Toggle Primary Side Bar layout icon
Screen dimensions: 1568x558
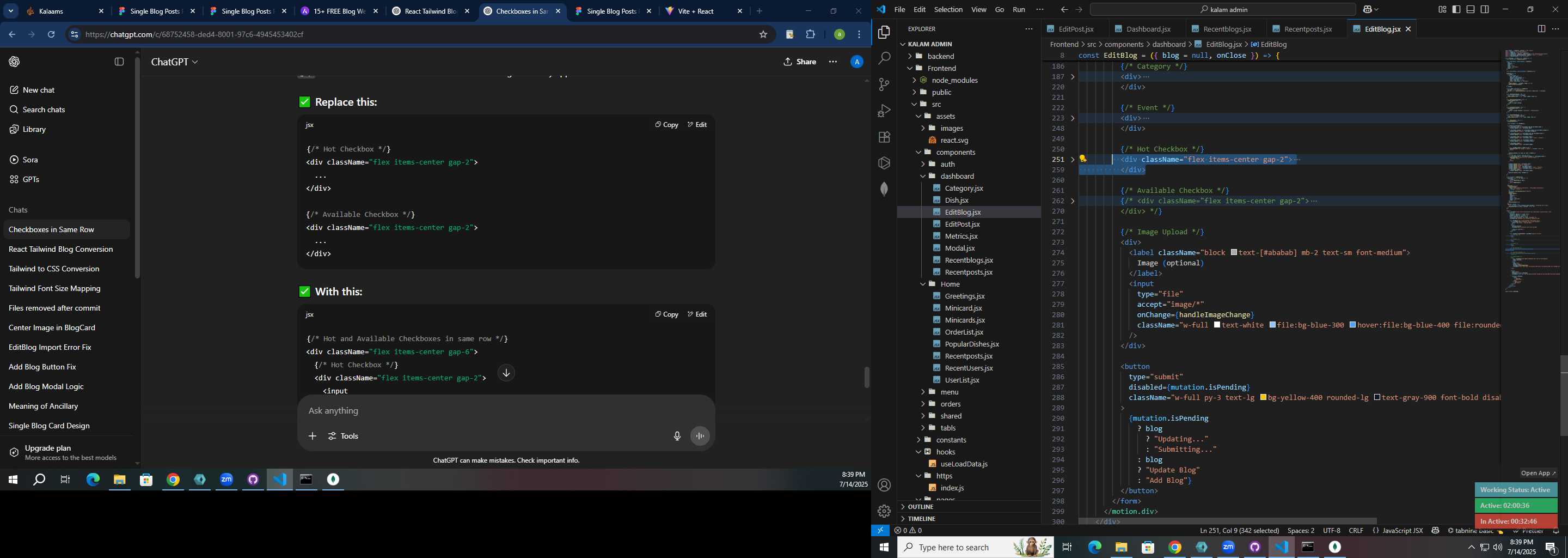1456,10
